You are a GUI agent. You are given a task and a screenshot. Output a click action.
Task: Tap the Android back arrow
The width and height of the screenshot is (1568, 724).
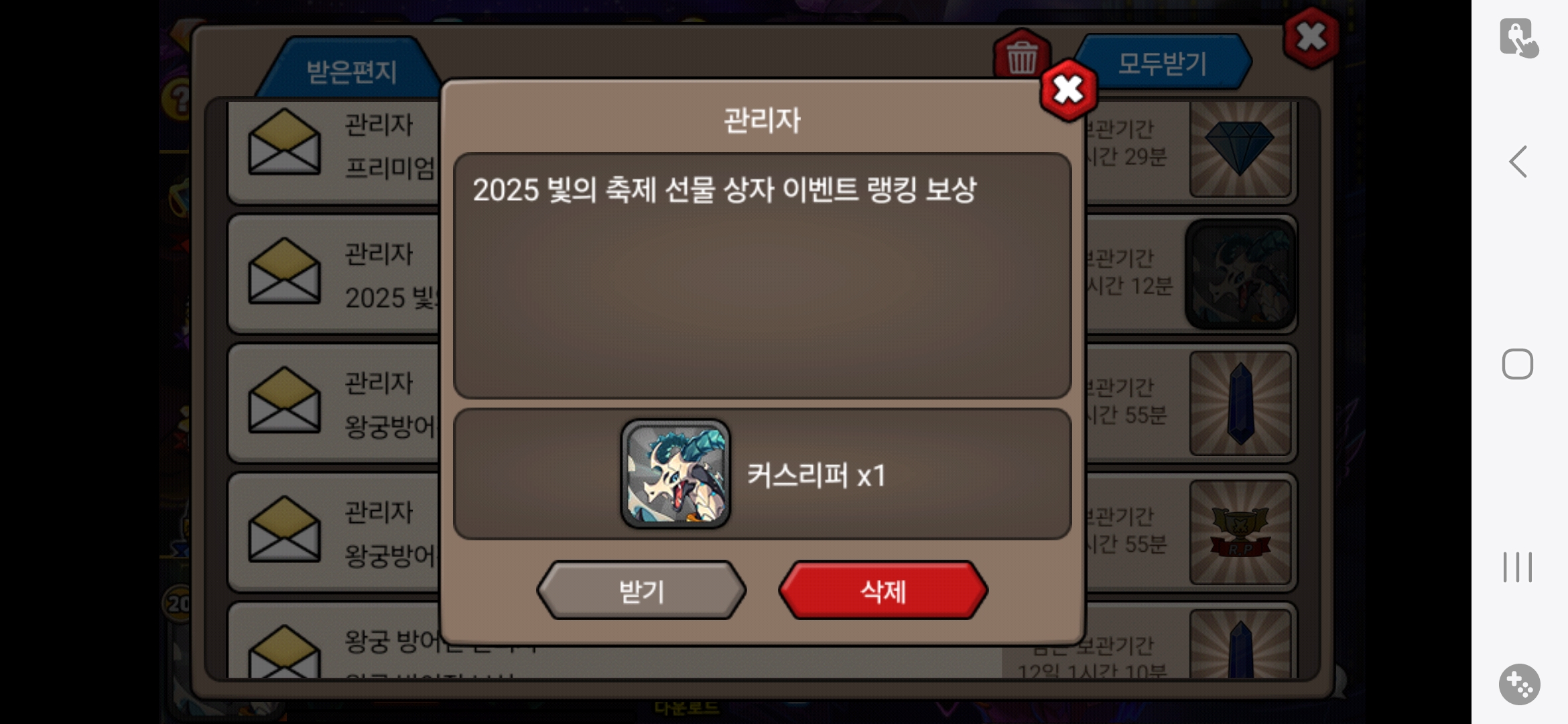pos(1518,162)
